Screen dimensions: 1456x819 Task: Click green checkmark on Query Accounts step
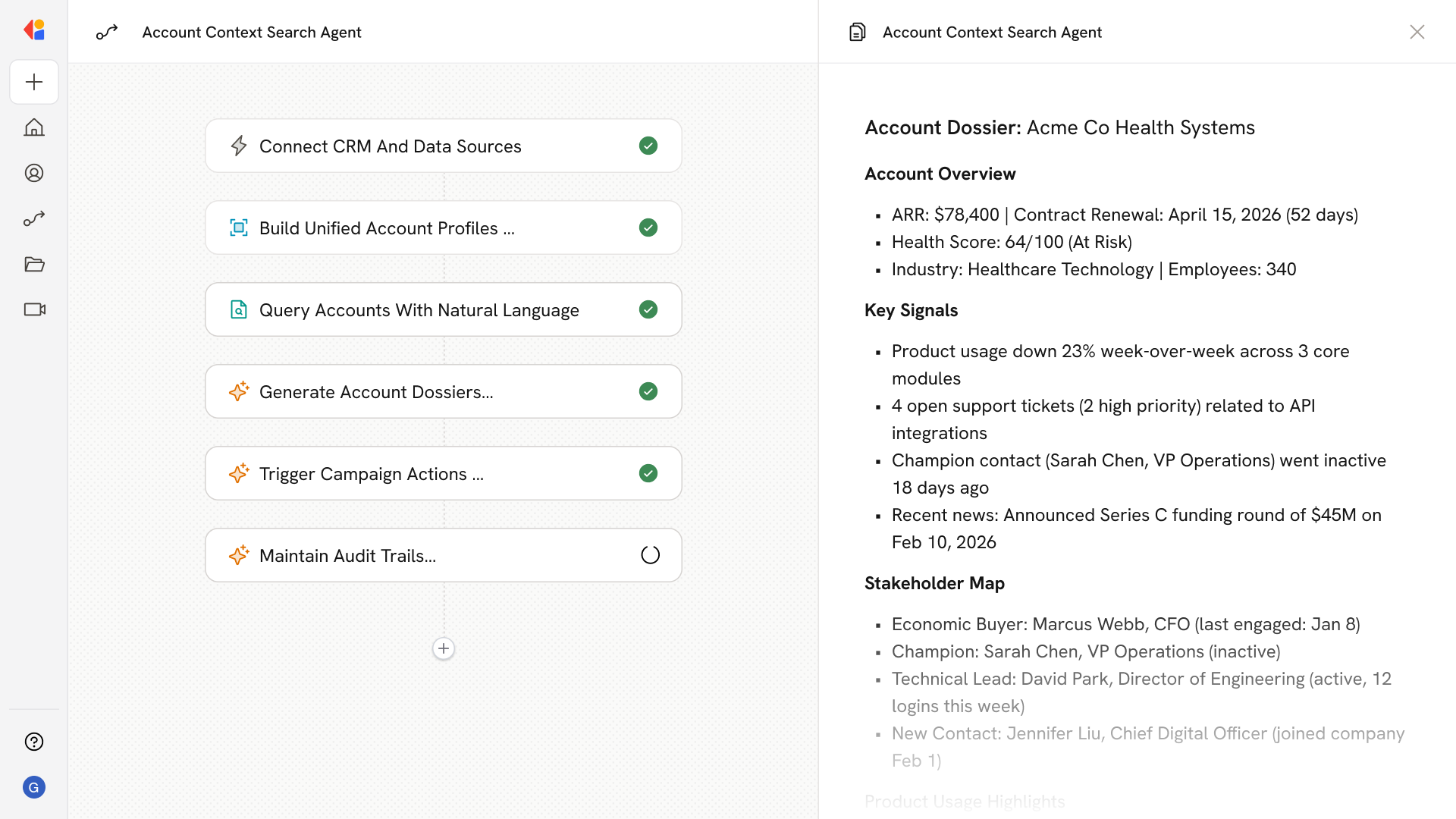(648, 309)
